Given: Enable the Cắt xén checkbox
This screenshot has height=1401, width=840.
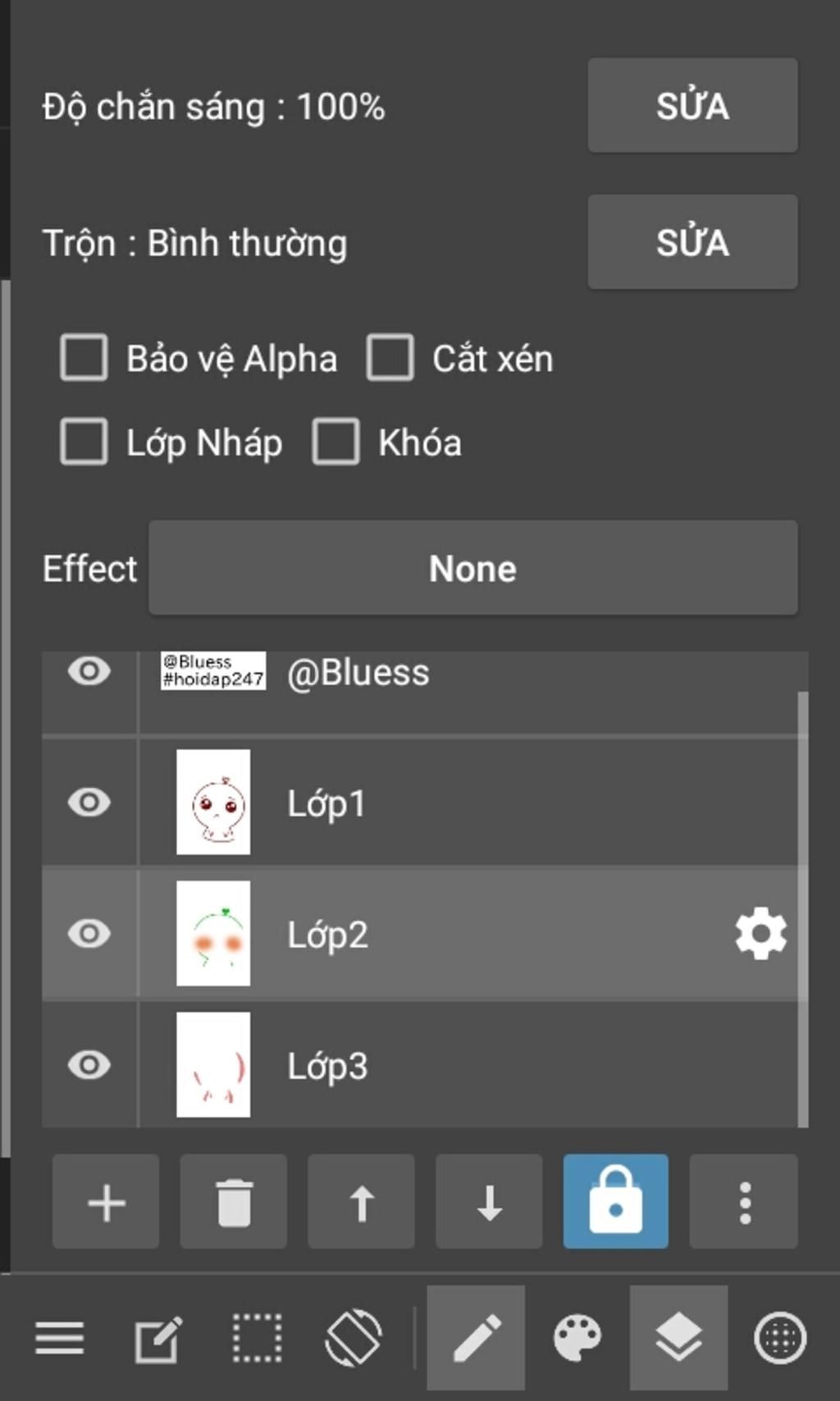Looking at the screenshot, I should click(390, 358).
